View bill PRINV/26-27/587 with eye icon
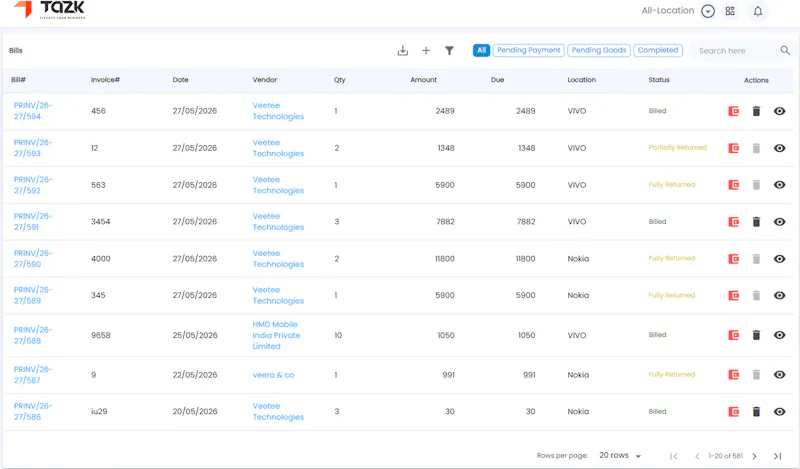This screenshot has height=469, width=800. click(x=779, y=375)
